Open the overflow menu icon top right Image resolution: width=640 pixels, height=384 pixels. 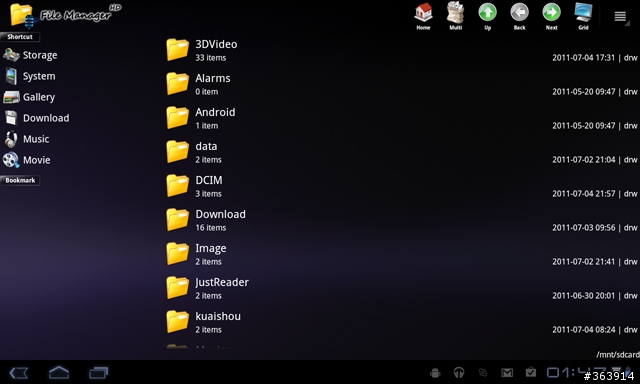click(x=620, y=16)
